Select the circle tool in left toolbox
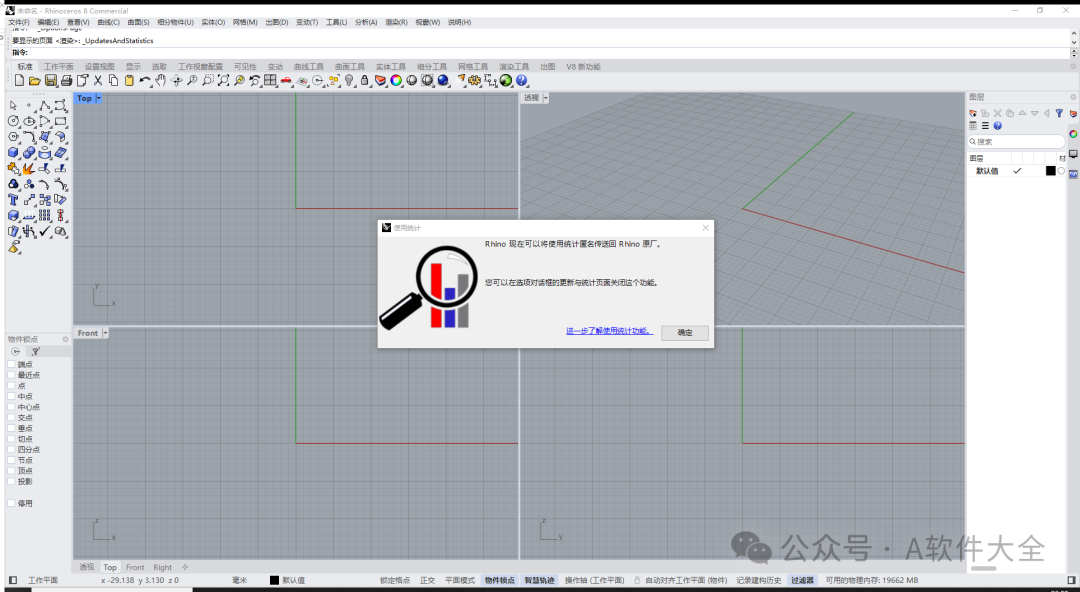The height and width of the screenshot is (592, 1080). (x=13, y=121)
